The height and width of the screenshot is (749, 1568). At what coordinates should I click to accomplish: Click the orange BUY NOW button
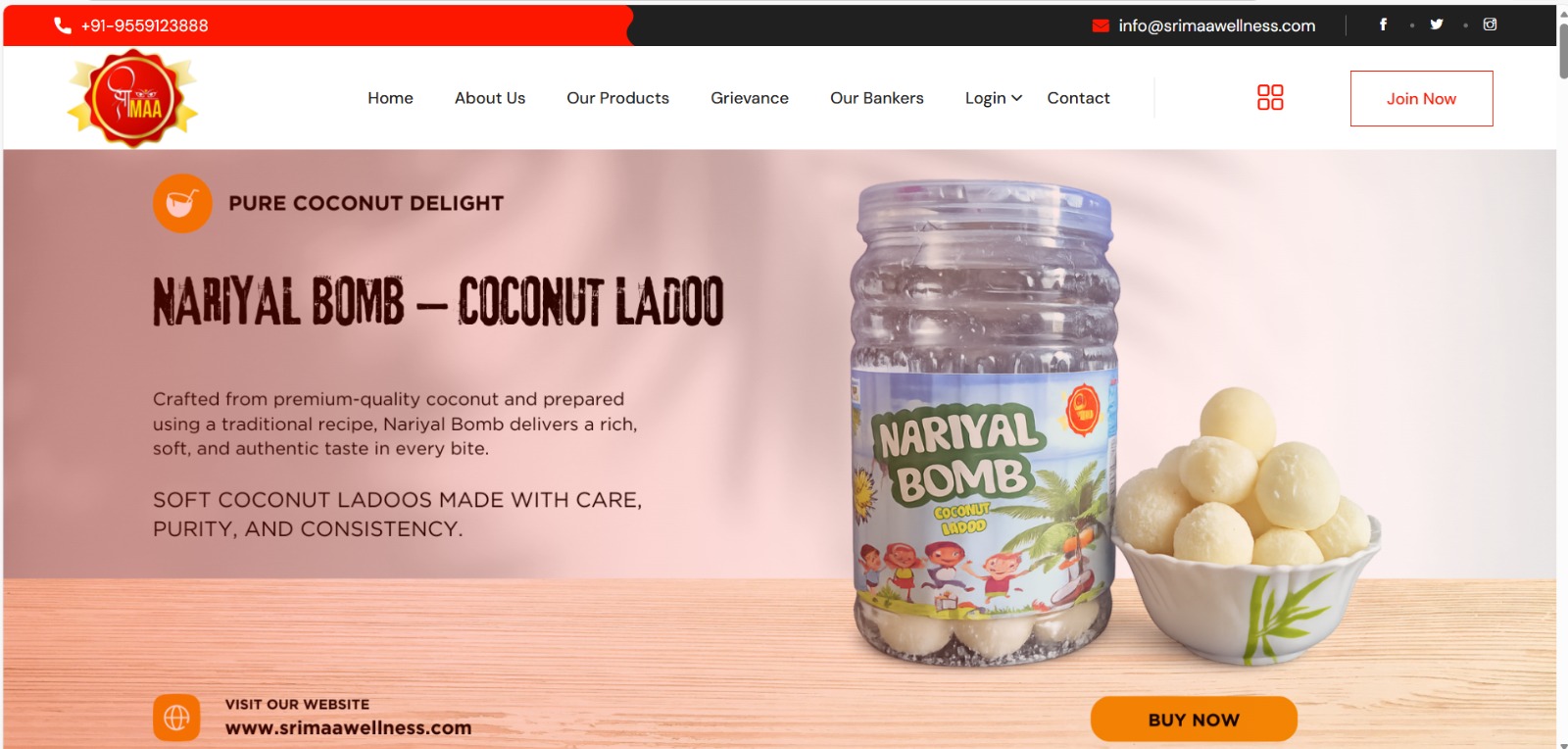(x=1194, y=720)
